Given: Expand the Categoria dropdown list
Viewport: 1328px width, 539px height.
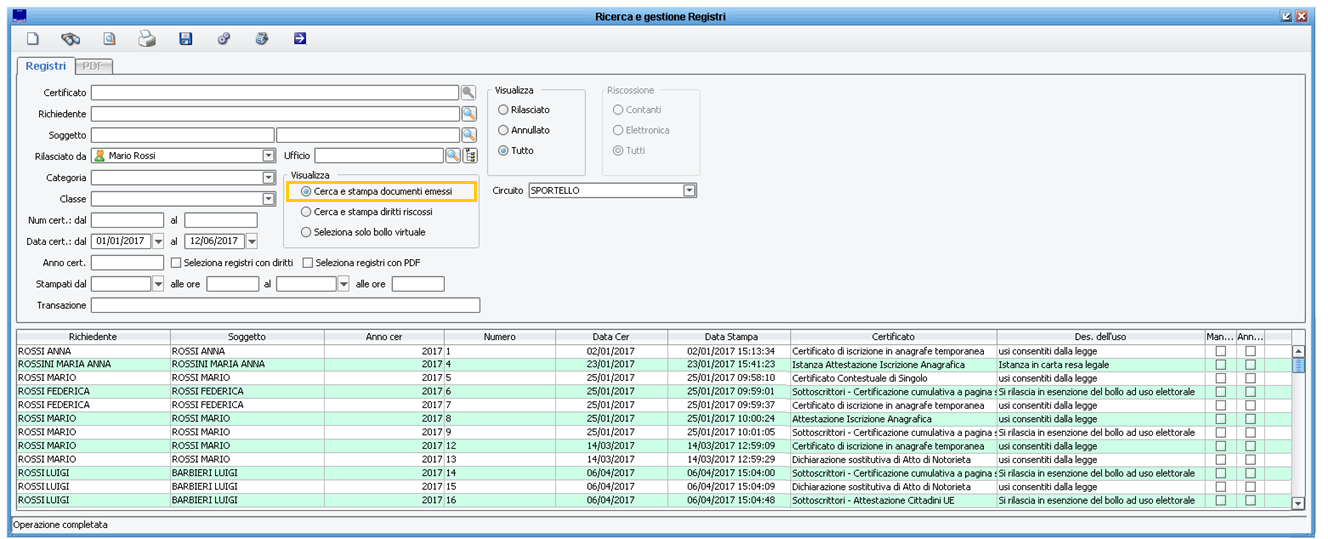Looking at the screenshot, I should pyautogui.click(x=268, y=178).
